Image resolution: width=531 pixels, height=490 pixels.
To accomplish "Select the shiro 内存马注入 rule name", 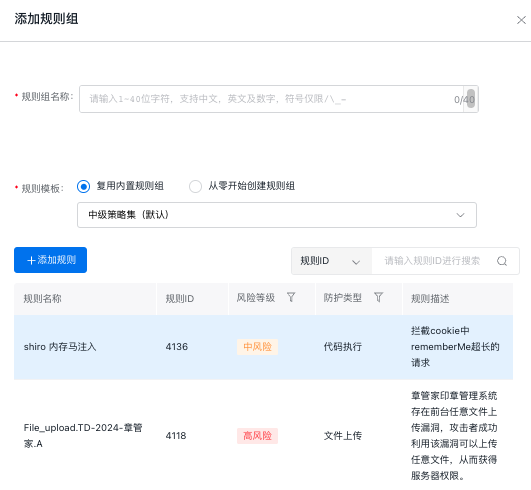I will pos(60,347).
